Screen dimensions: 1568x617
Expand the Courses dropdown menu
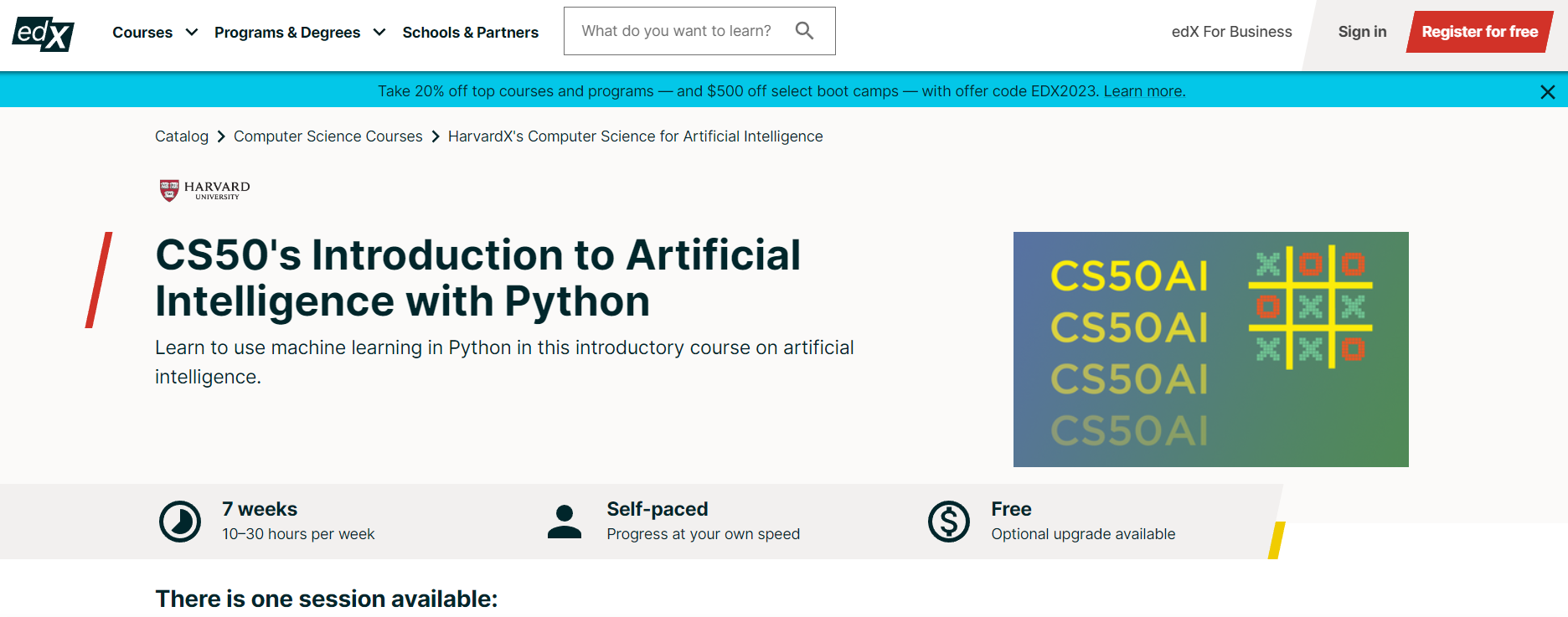[154, 33]
